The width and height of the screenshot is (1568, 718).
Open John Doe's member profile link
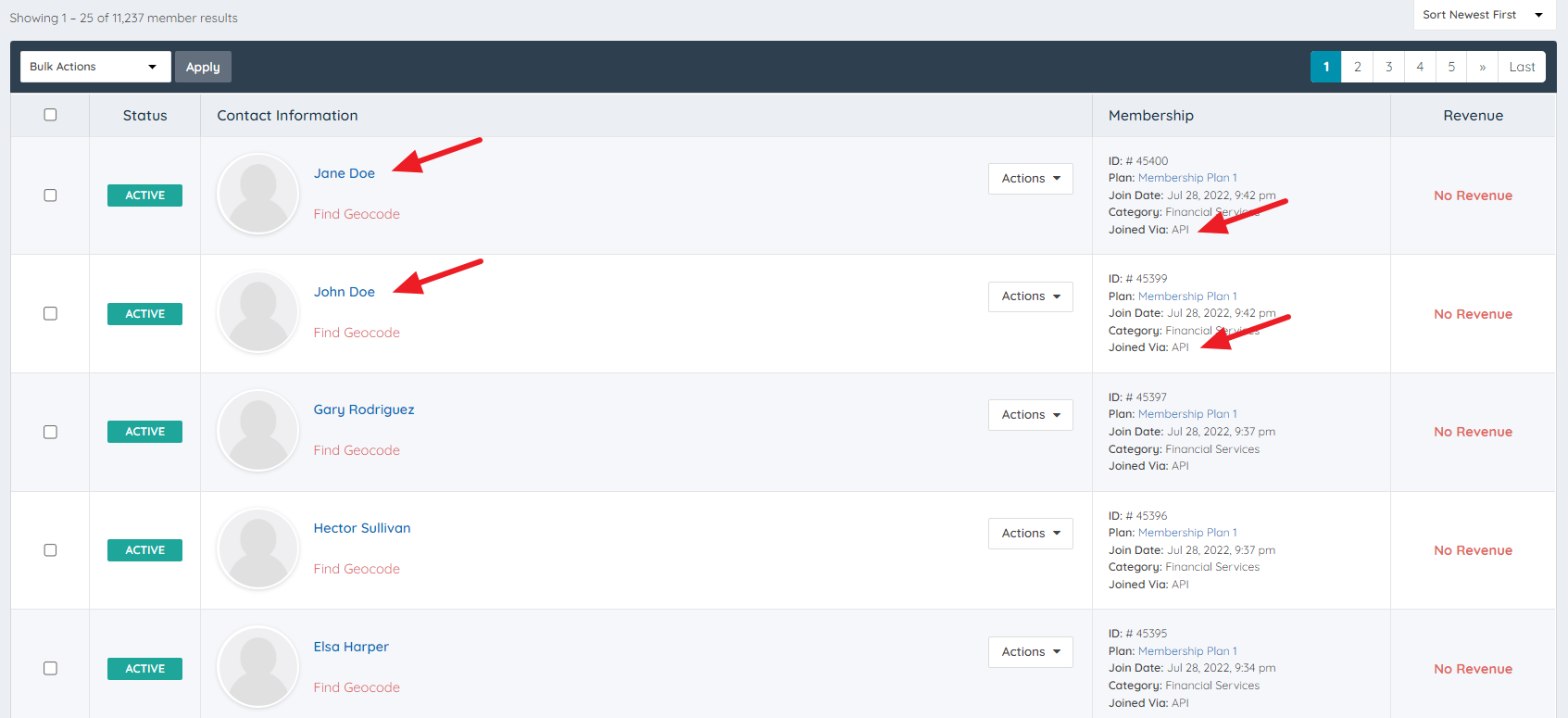345,292
